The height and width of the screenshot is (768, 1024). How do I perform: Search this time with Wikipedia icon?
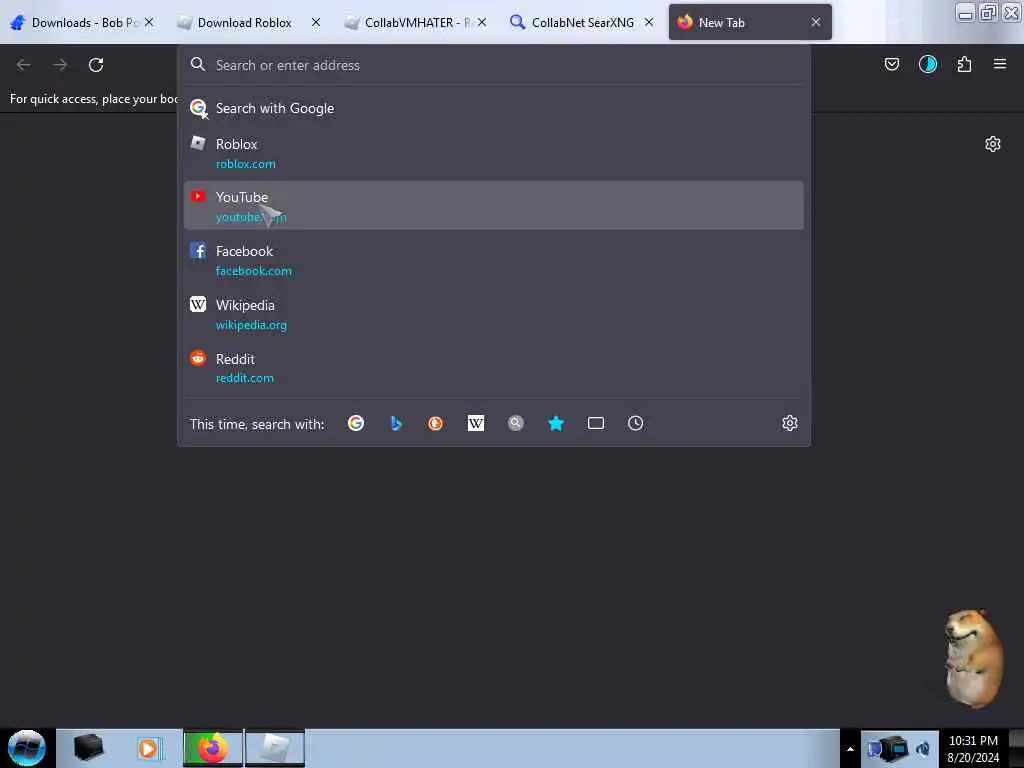475,423
